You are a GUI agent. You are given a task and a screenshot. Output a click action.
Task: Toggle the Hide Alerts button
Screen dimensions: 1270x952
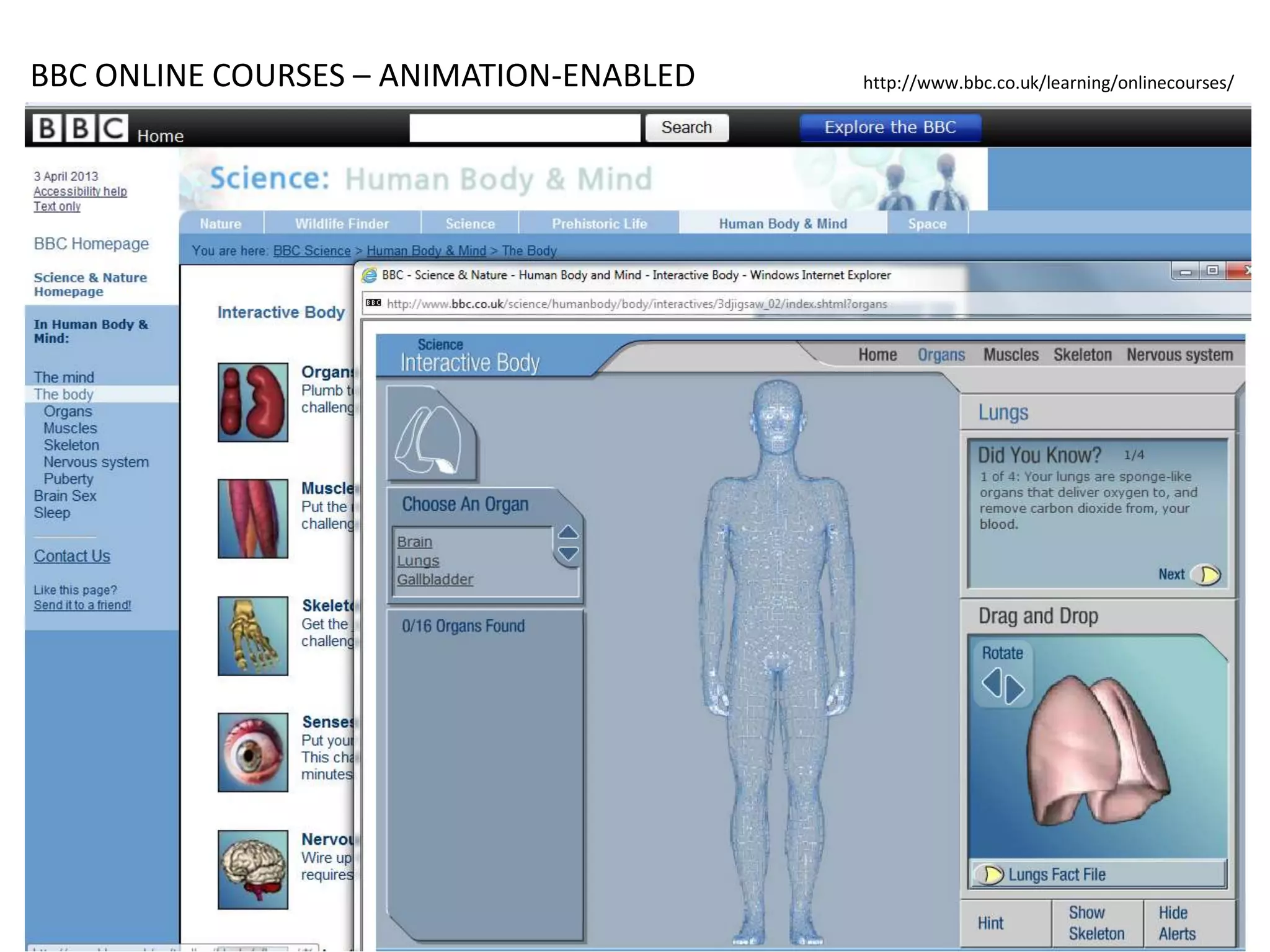tap(1188, 923)
